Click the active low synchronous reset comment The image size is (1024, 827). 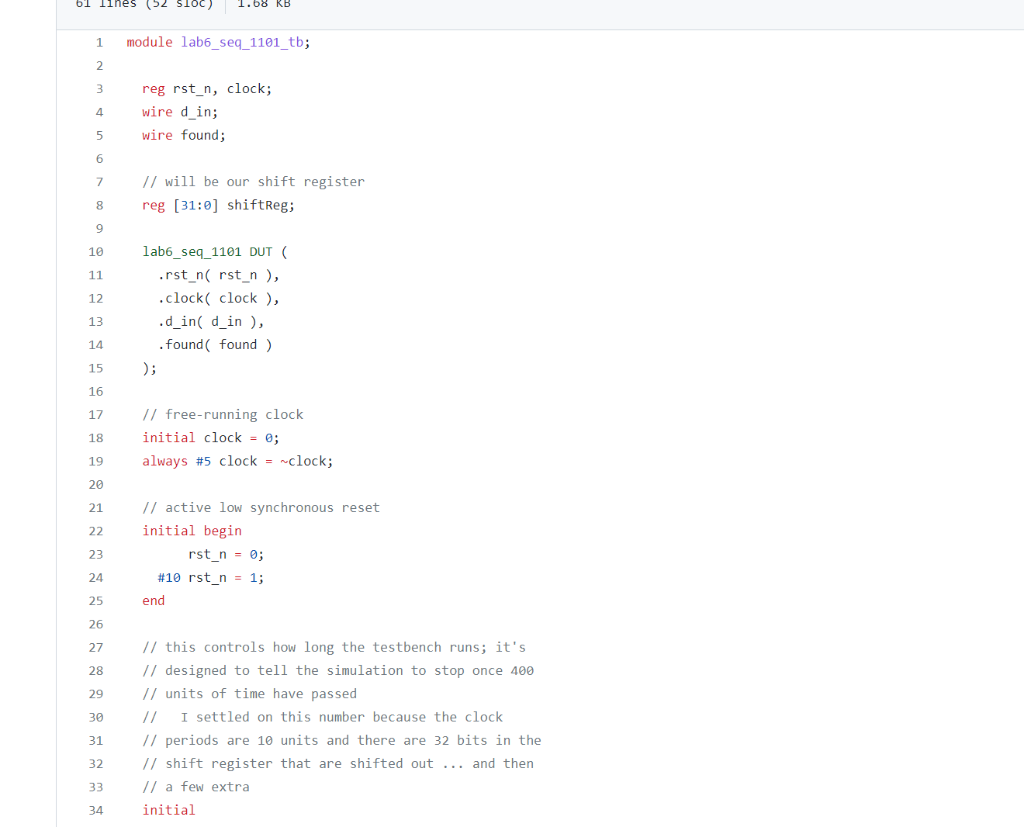pos(261,507)
